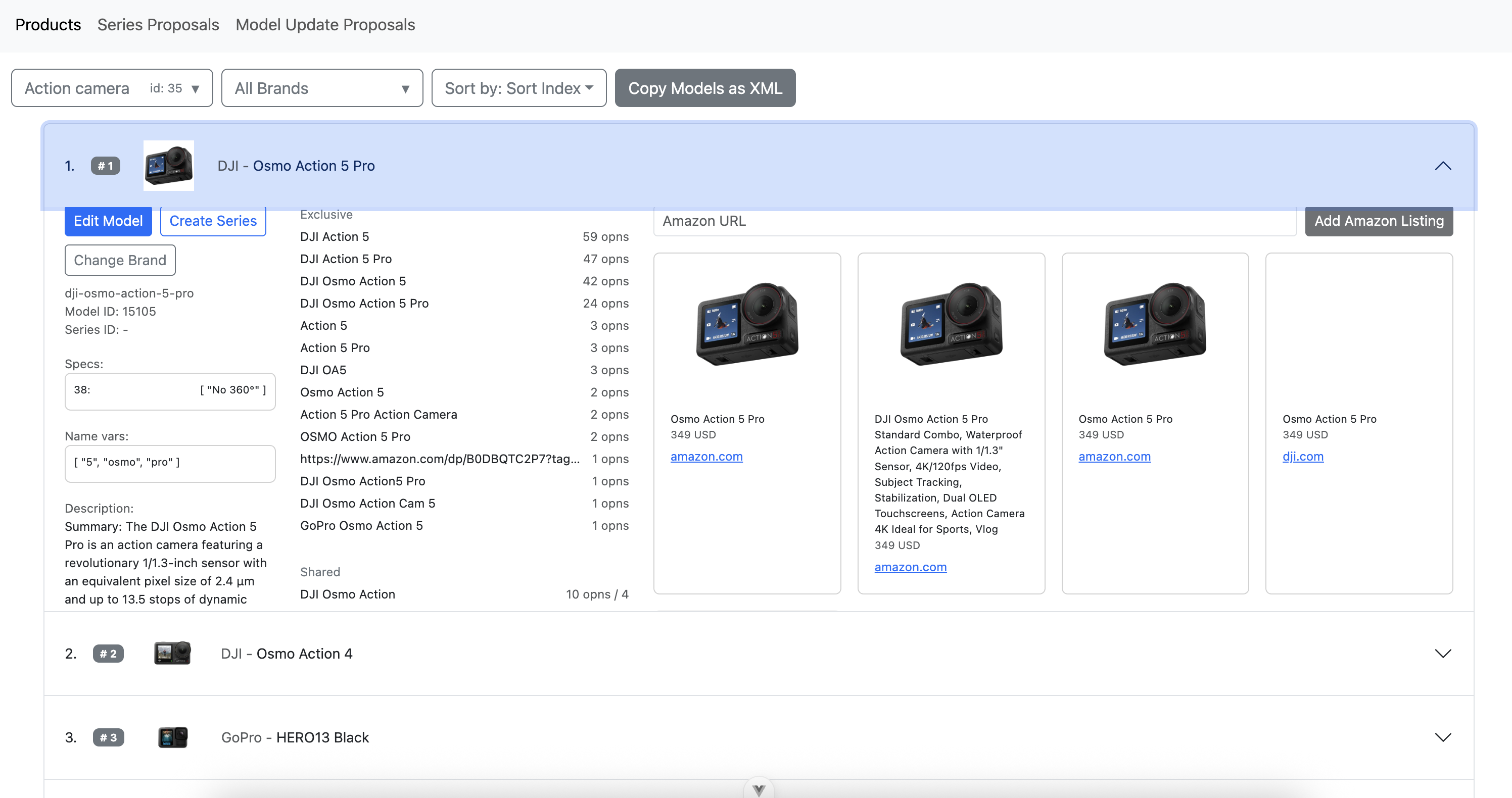Expand the GoPro HERO13 Black entry

[1442, 736]
